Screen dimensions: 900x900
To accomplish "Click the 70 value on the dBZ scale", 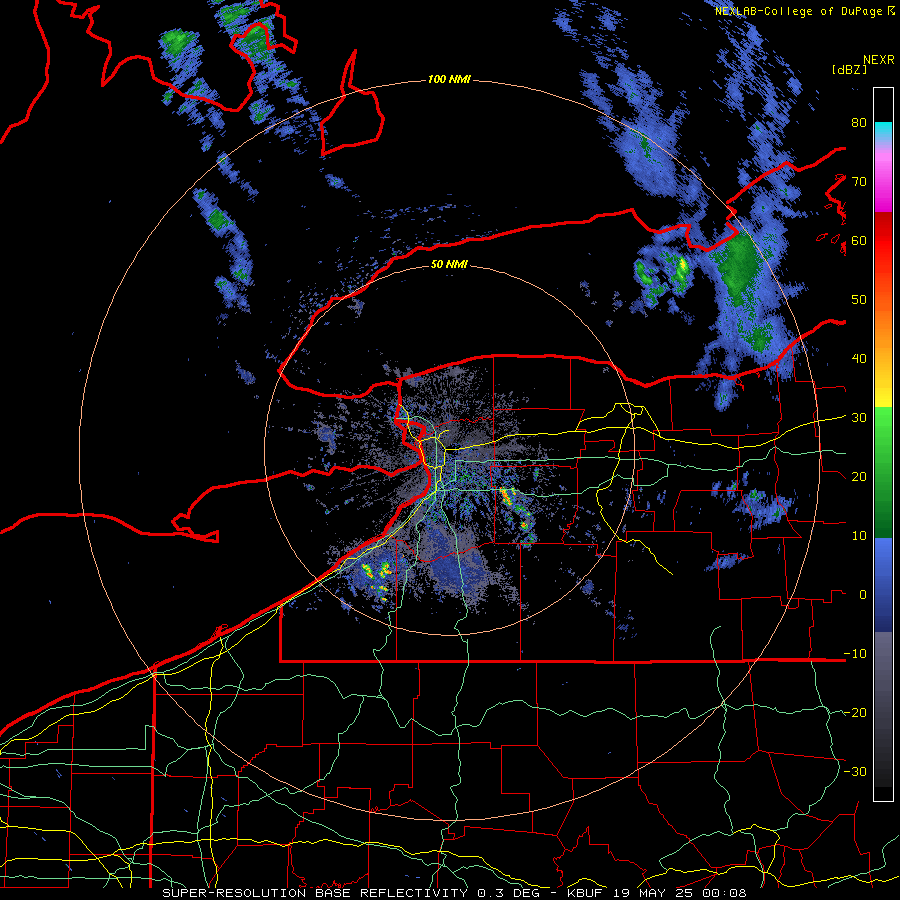I will pyautogui.click(x=859, y=182).
